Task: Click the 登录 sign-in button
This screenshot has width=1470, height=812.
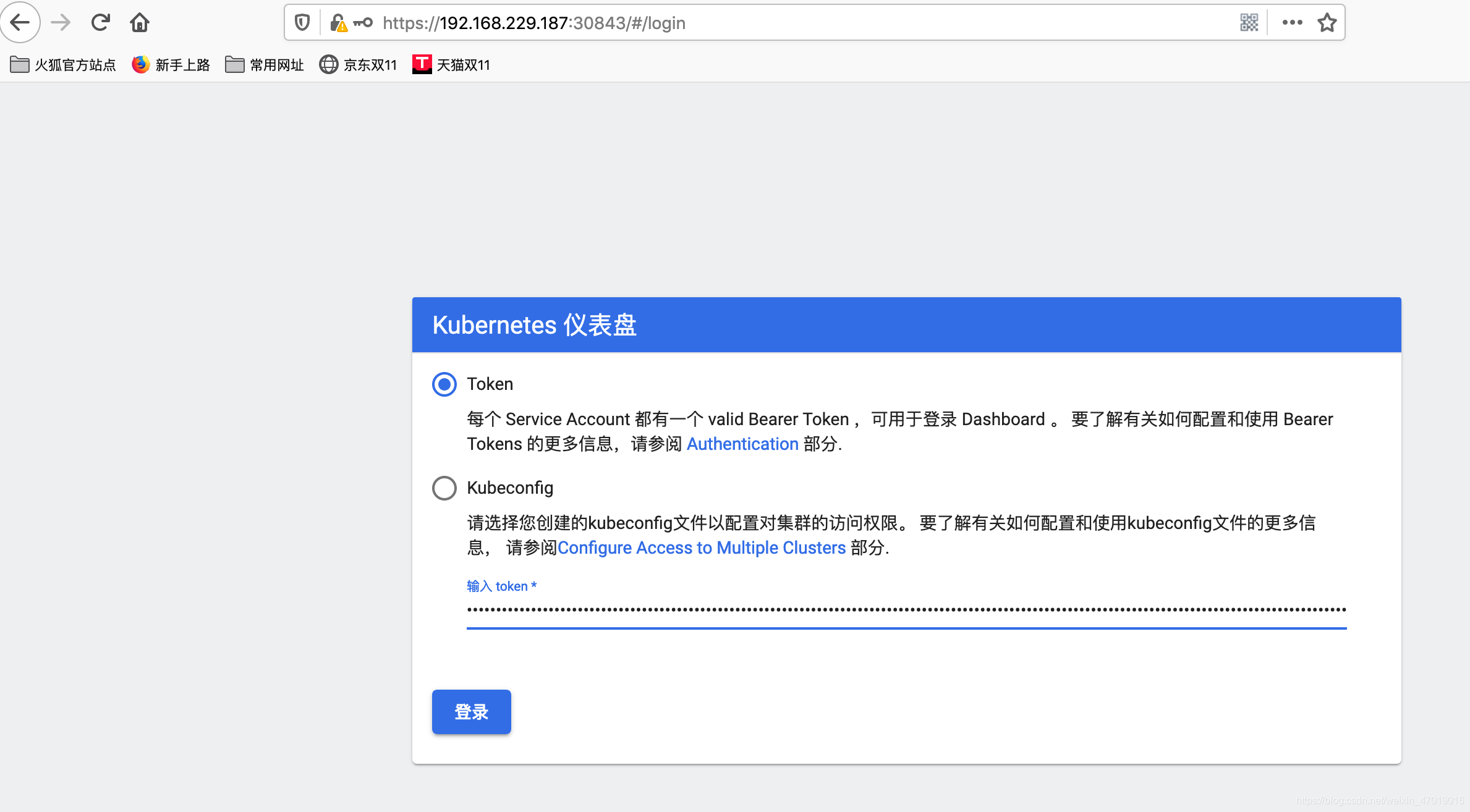Action: pyautogui.click(x=472, y=712)
